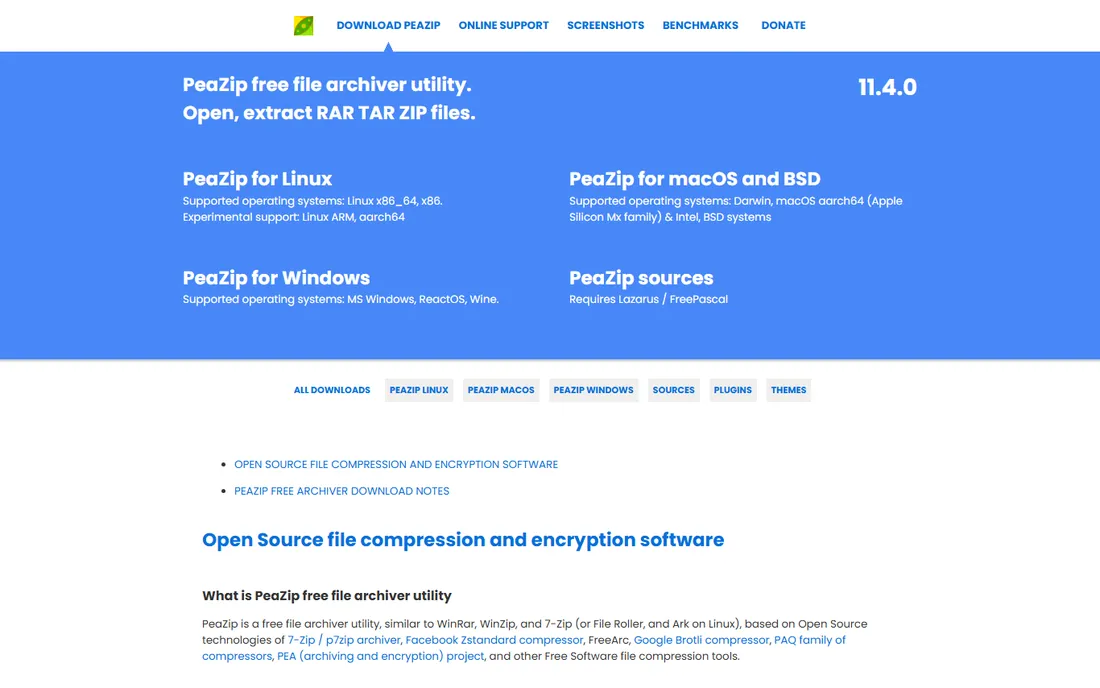This screenshot has height=688, width=1100.
Task: View the Benchmarks page
Action: (700, 25)
